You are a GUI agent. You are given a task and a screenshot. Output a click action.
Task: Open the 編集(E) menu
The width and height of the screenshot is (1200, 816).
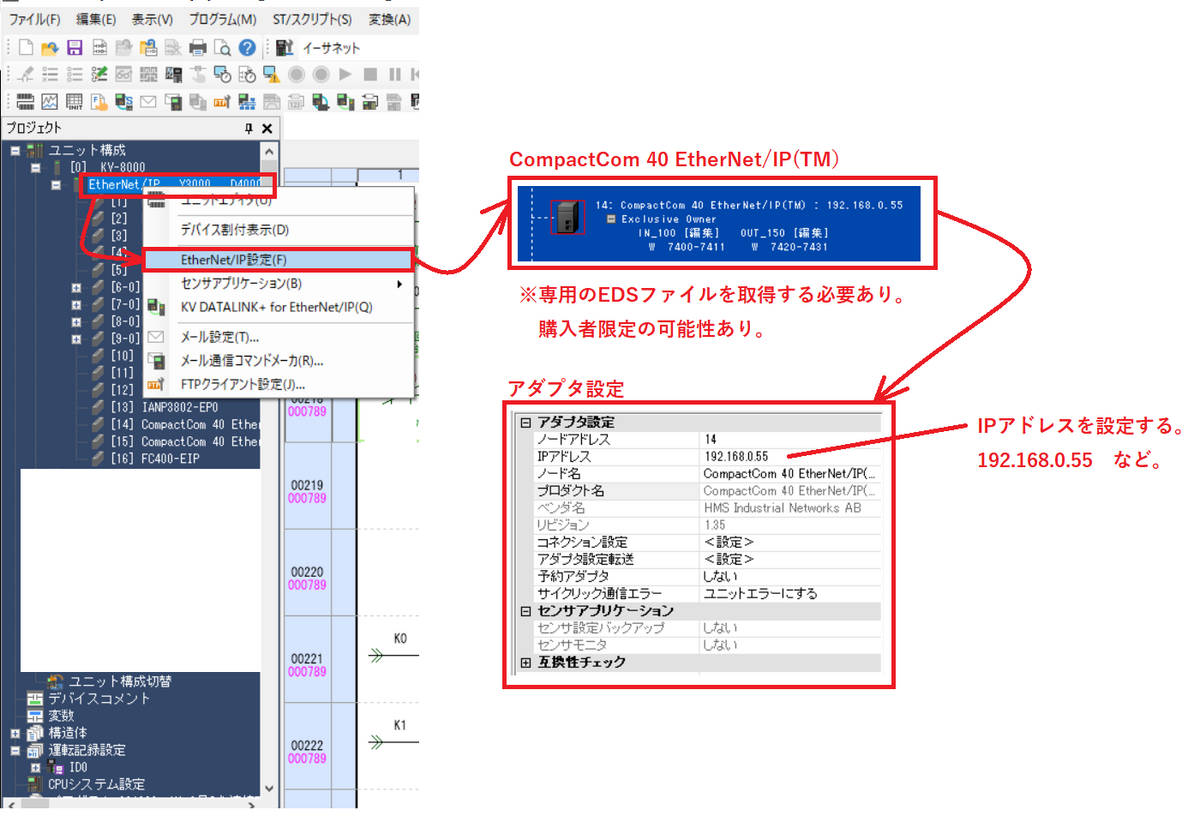click(x=96, y=19)
